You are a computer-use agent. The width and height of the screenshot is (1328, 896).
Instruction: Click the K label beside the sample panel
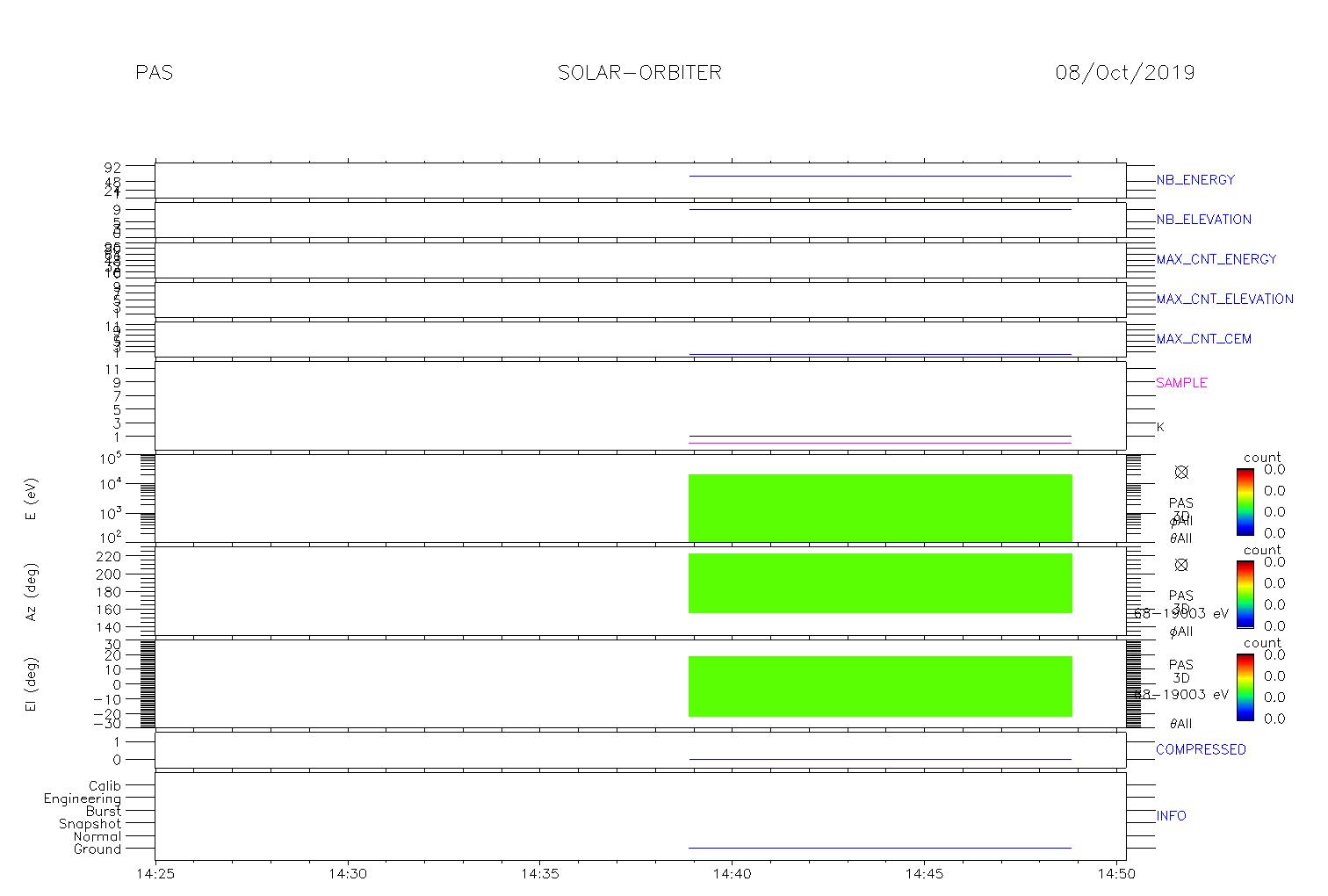pos(1160,427)
